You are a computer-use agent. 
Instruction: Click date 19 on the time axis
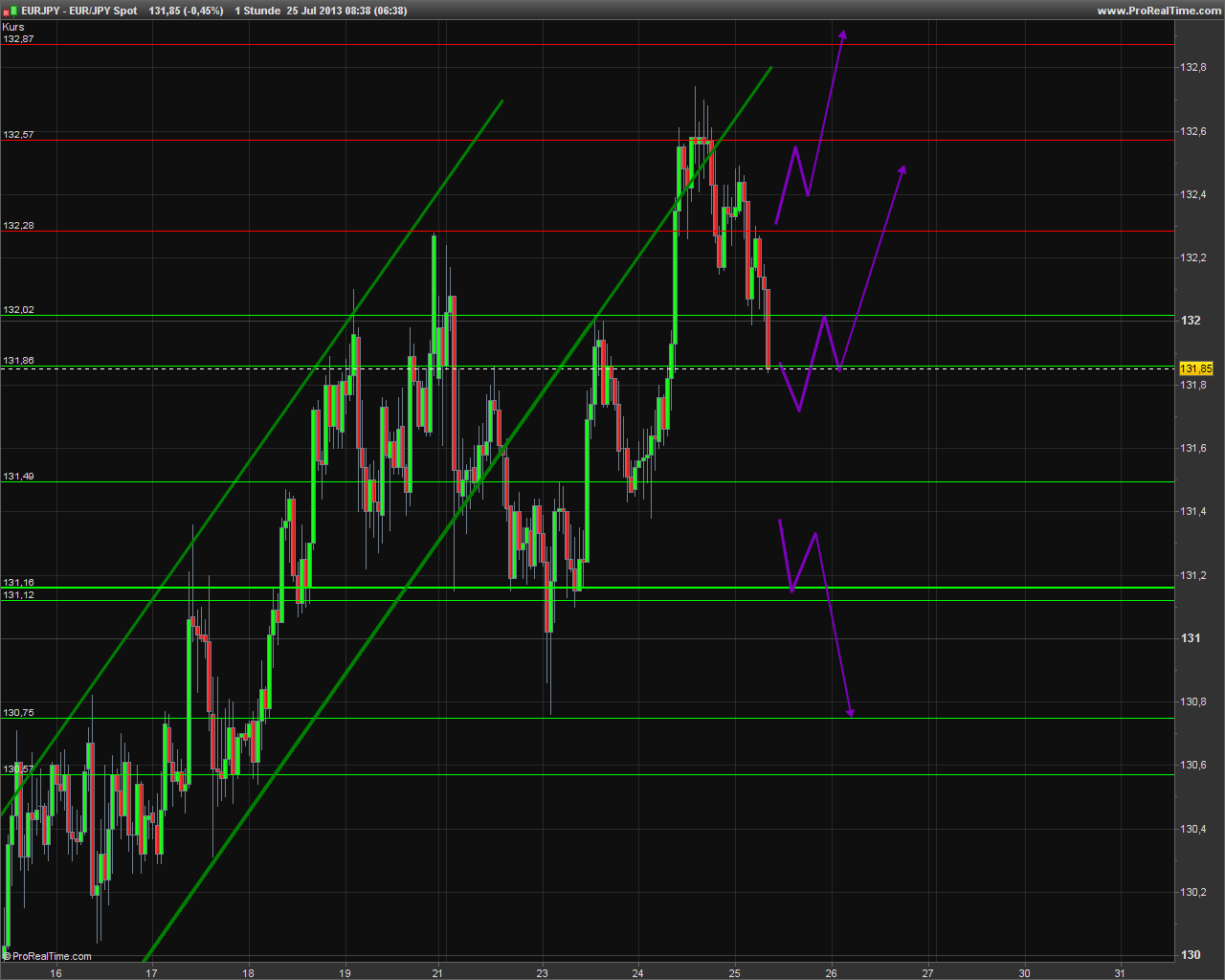[x=345, y=973]
